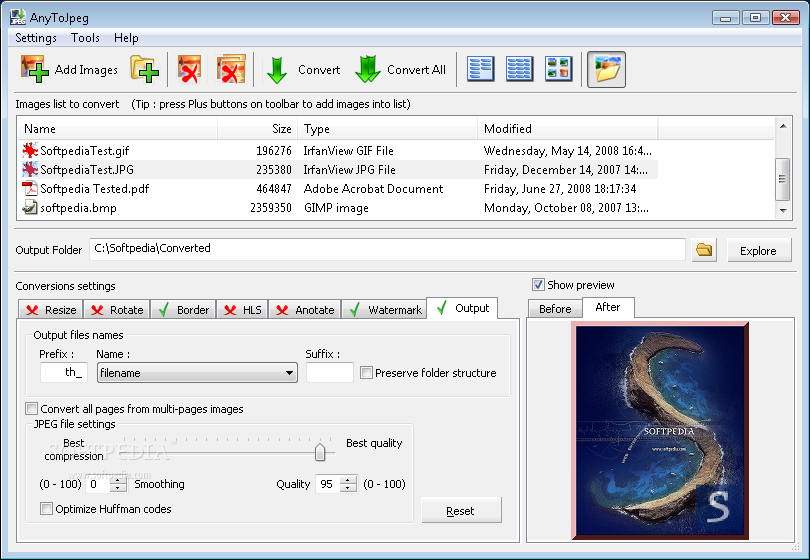Image resolution: width=810 pixels, height=560 pixels.
Task: Click the Convert All label on toolbar
Action: click(x=416, y=70)
